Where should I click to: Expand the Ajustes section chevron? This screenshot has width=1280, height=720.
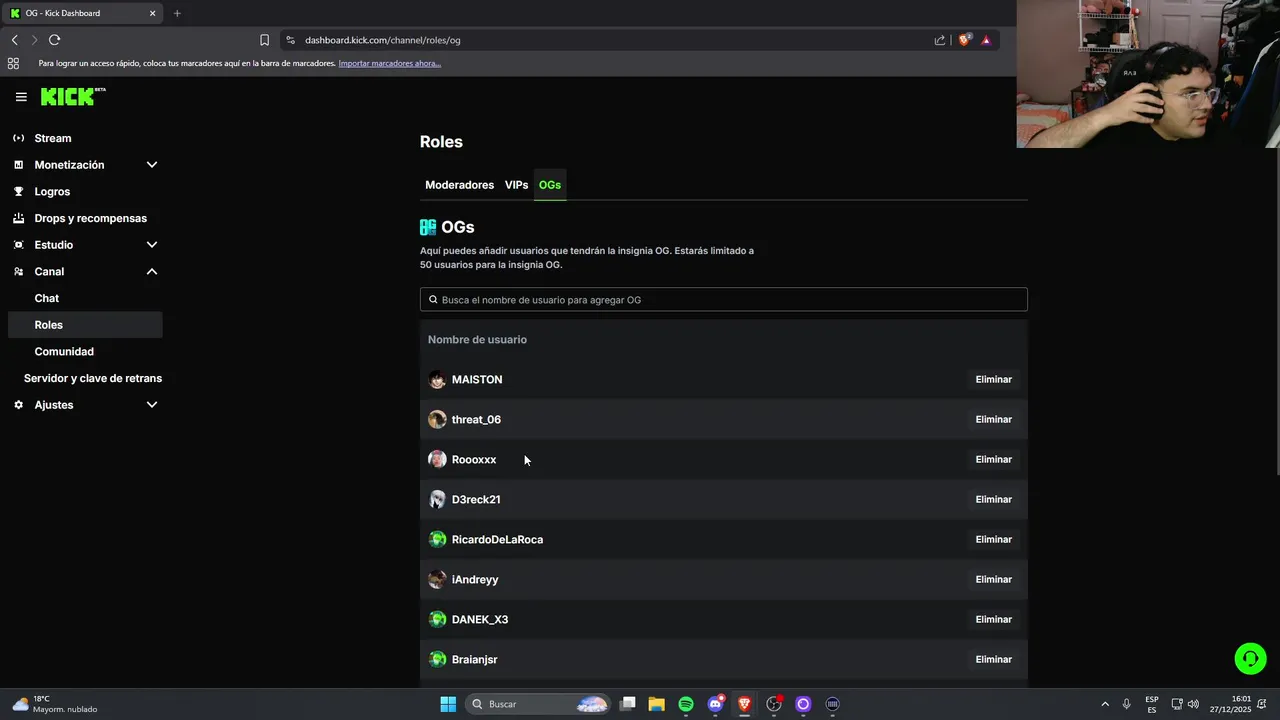coord(152,405)
